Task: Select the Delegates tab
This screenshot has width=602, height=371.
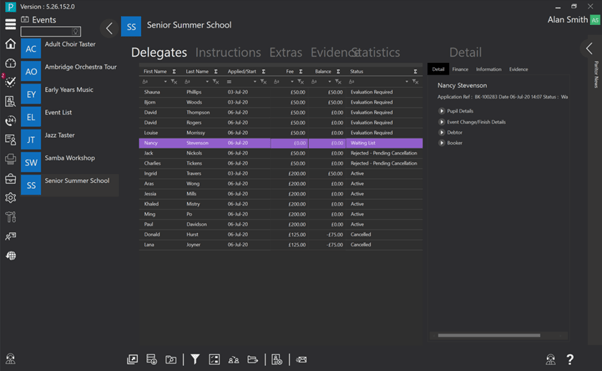Action: pyautogui.click(x=159, y=52)
